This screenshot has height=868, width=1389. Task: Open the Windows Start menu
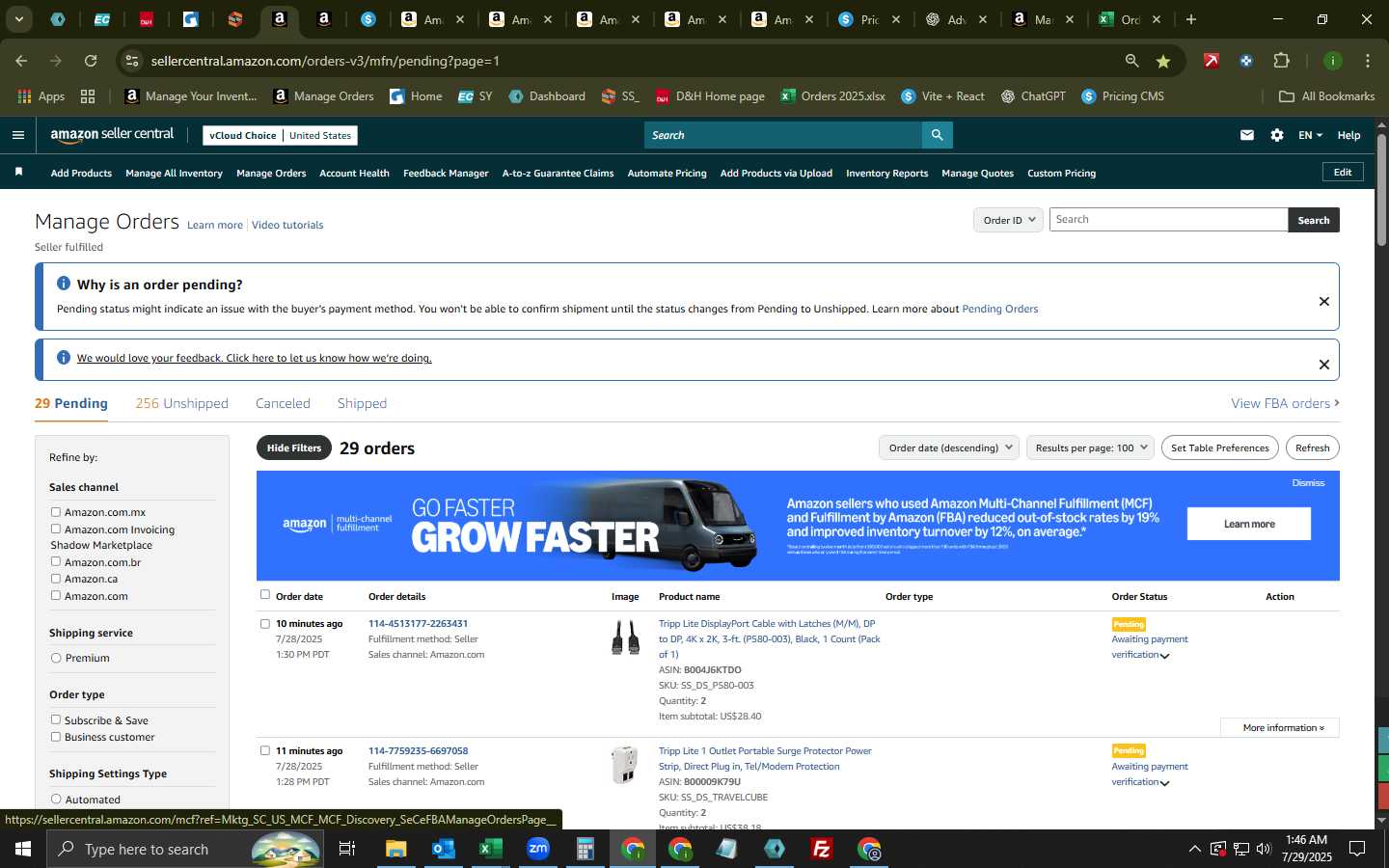23,849
